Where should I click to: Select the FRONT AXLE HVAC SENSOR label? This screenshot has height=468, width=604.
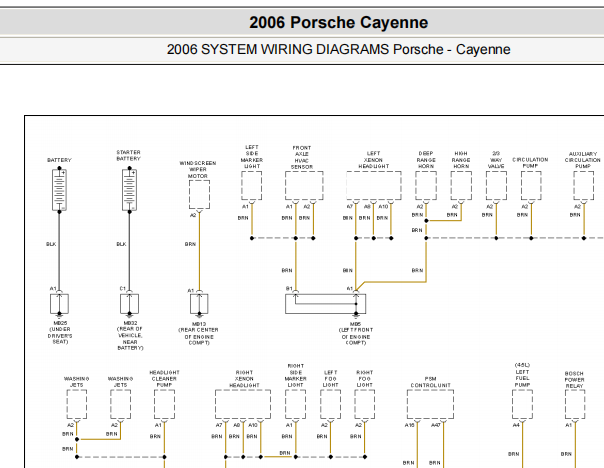tap(302, 157)
